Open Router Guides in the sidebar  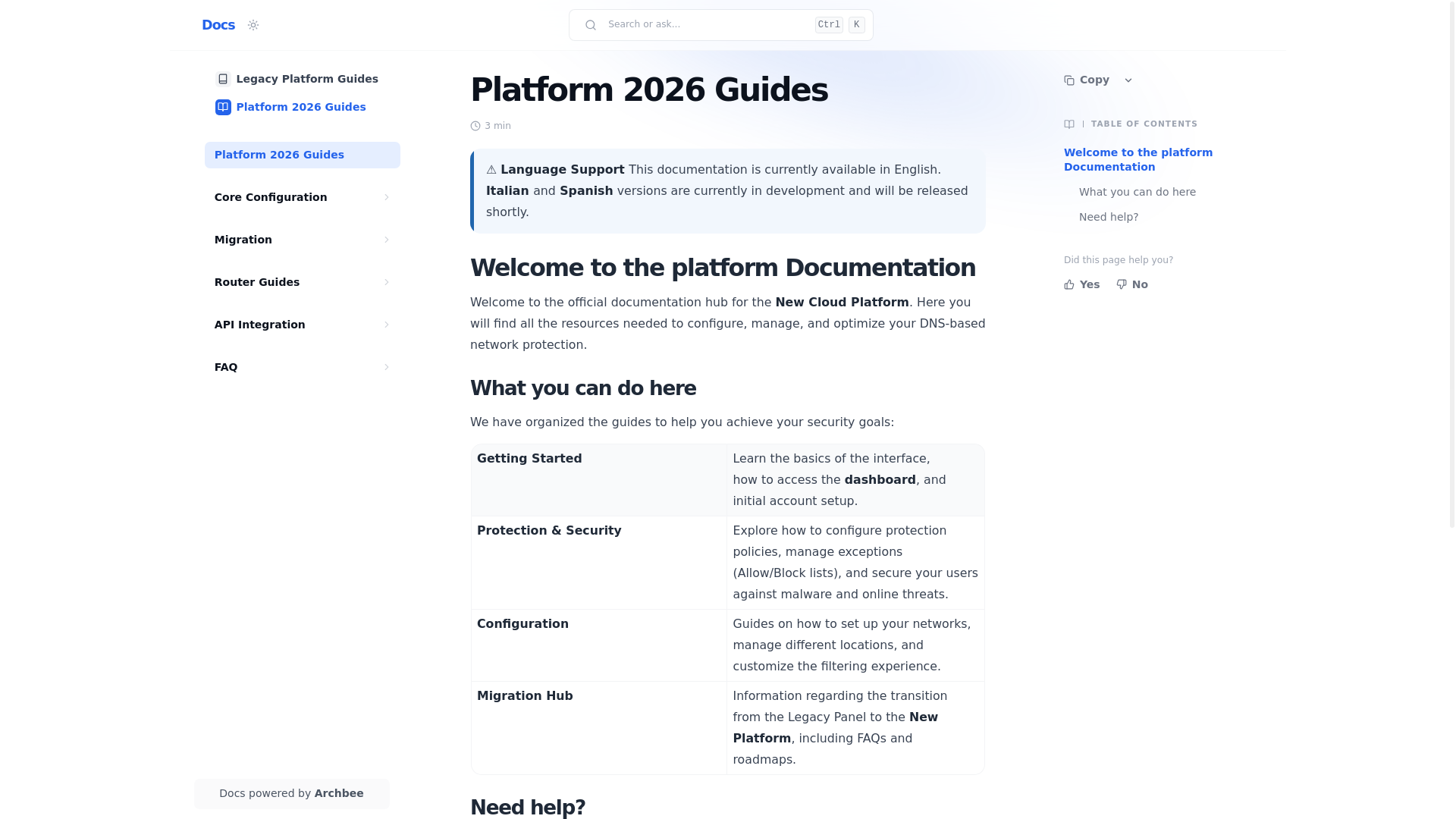(x=303, y=282)
